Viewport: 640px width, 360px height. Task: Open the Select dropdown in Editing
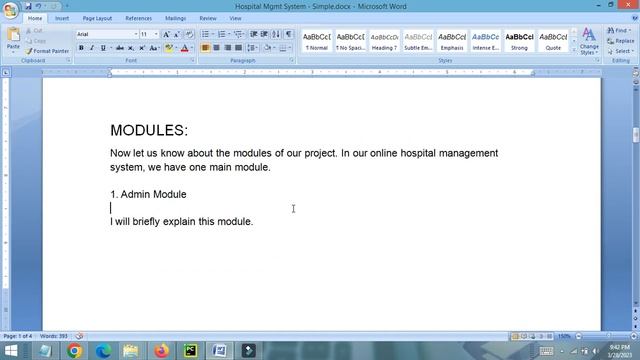620,51
